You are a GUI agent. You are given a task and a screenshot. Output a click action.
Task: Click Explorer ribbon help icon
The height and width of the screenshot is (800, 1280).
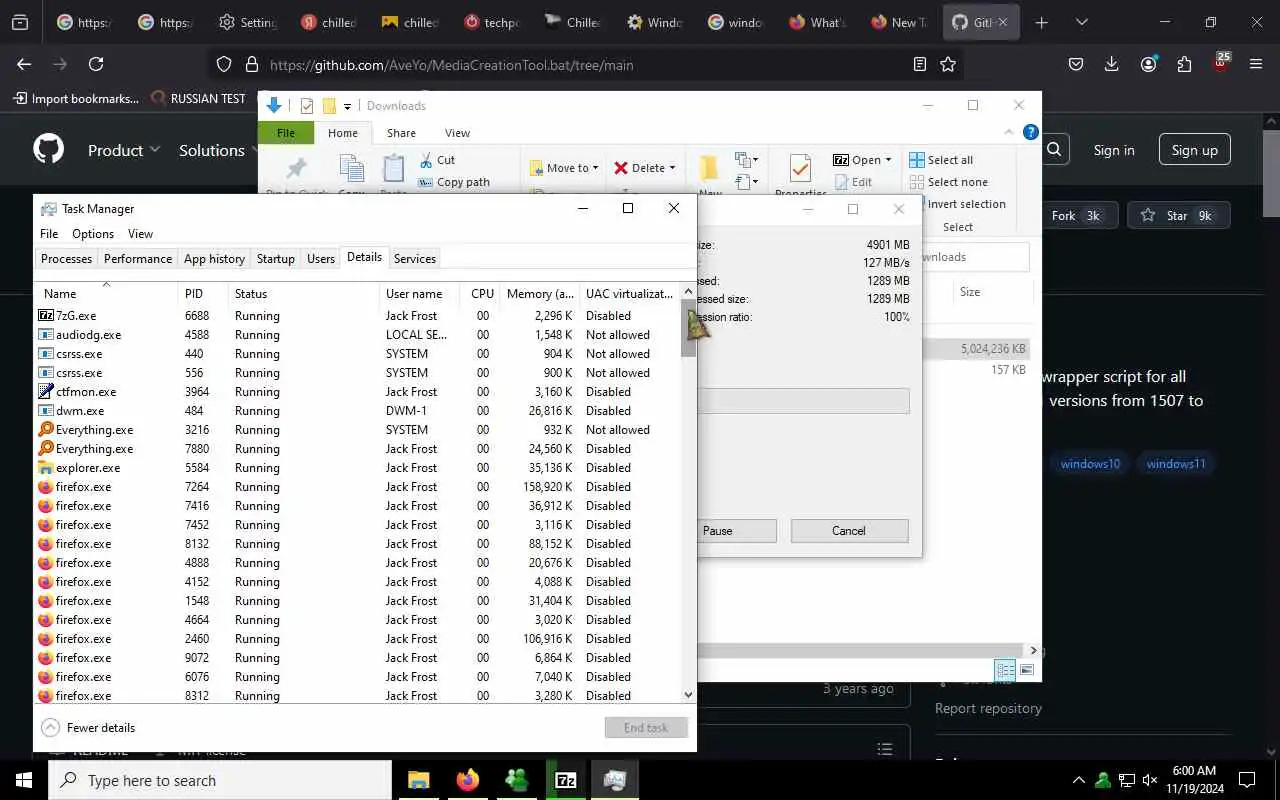(1031, 132)
